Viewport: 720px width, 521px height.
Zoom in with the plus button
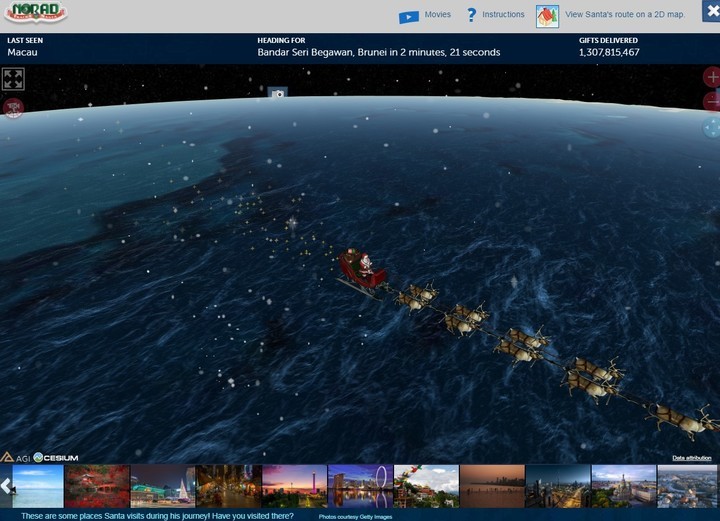(711, 78)
